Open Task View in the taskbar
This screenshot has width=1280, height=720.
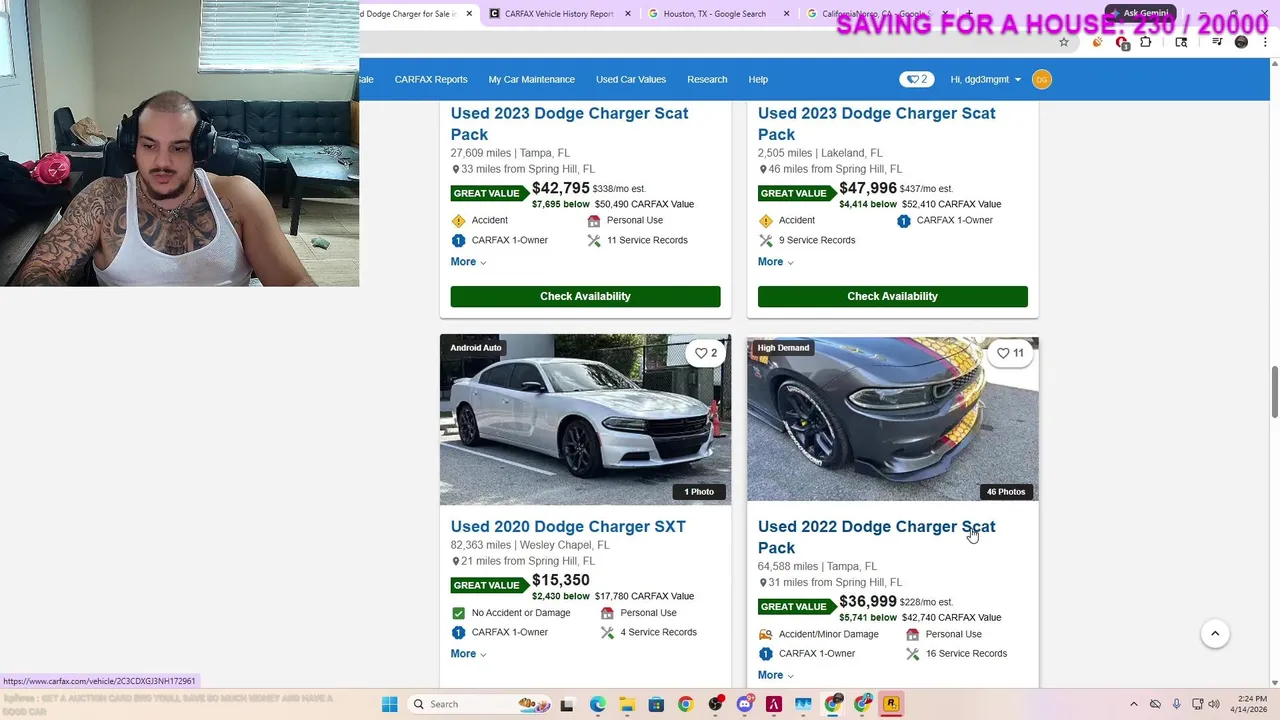coord(567,704)
